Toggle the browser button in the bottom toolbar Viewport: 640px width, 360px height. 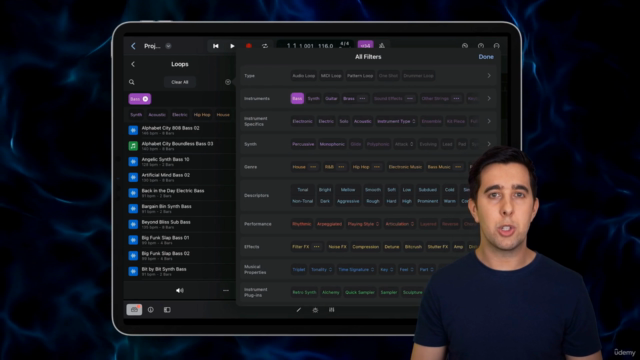pos(134,310)
